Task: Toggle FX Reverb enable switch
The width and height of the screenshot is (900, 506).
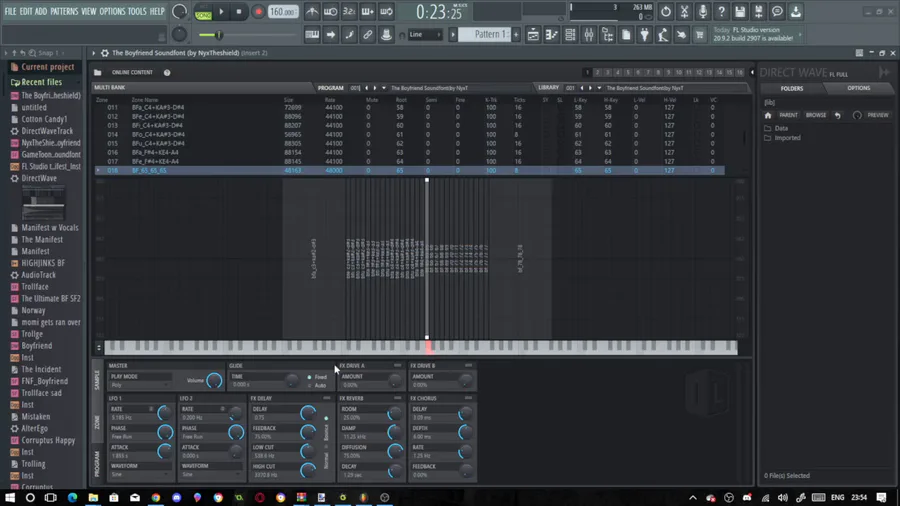Action: (397, 398)
